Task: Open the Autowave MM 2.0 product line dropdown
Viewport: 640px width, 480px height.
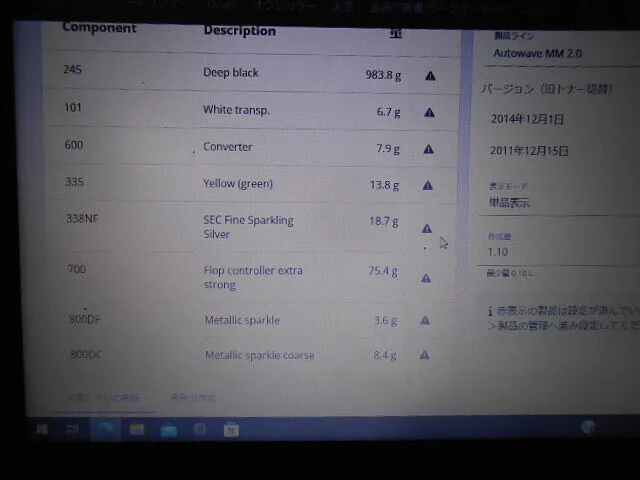Action: click(x=555, y=52)
